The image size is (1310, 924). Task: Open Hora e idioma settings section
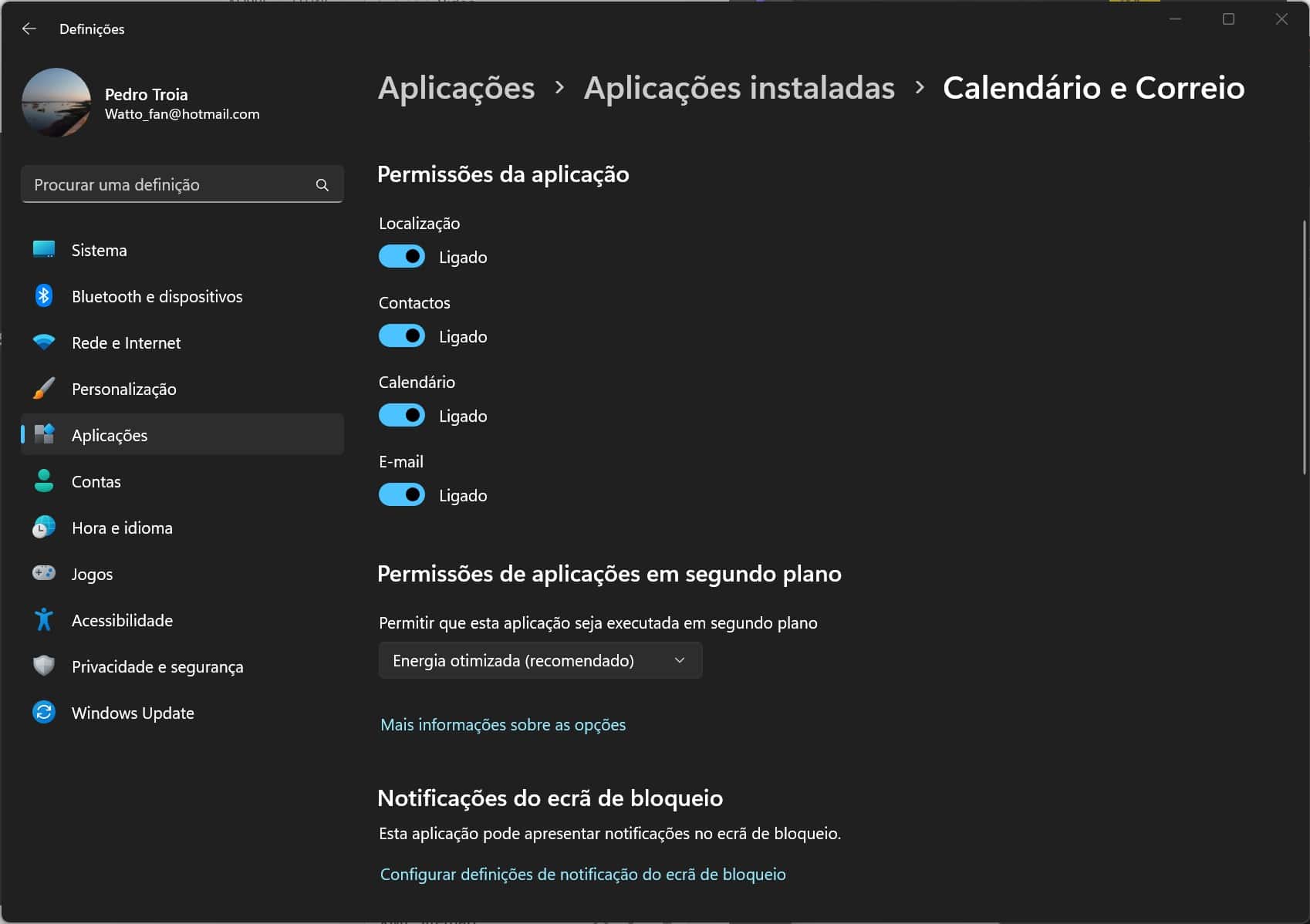(x=122, y=528)
